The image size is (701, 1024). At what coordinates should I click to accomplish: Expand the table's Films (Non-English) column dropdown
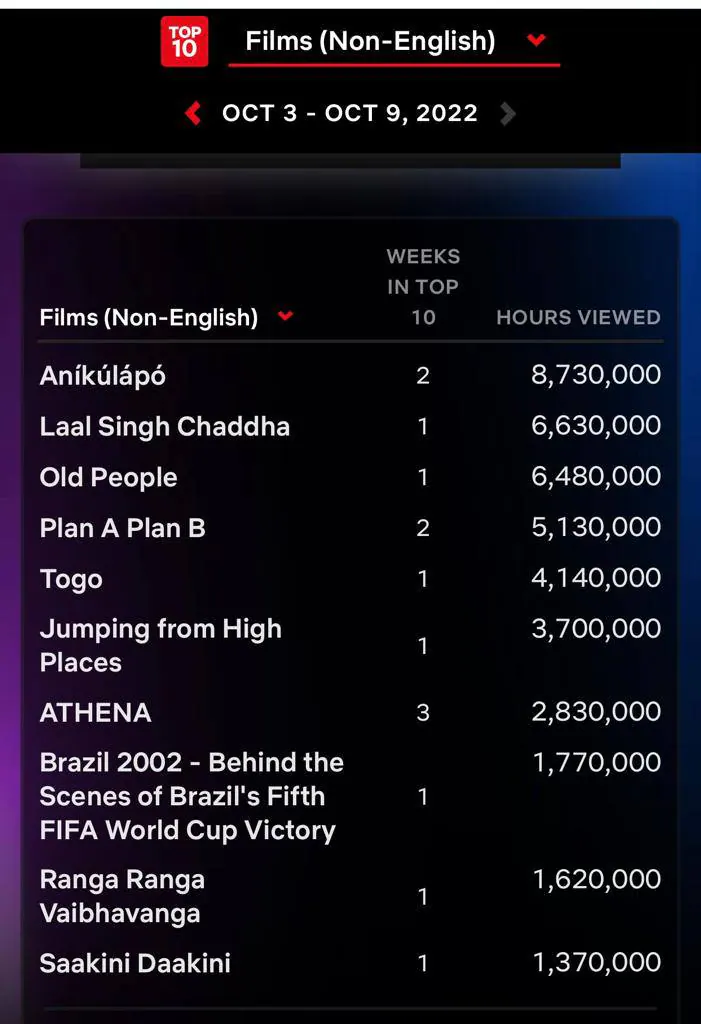pyautogui.click(x=285, y=316)
